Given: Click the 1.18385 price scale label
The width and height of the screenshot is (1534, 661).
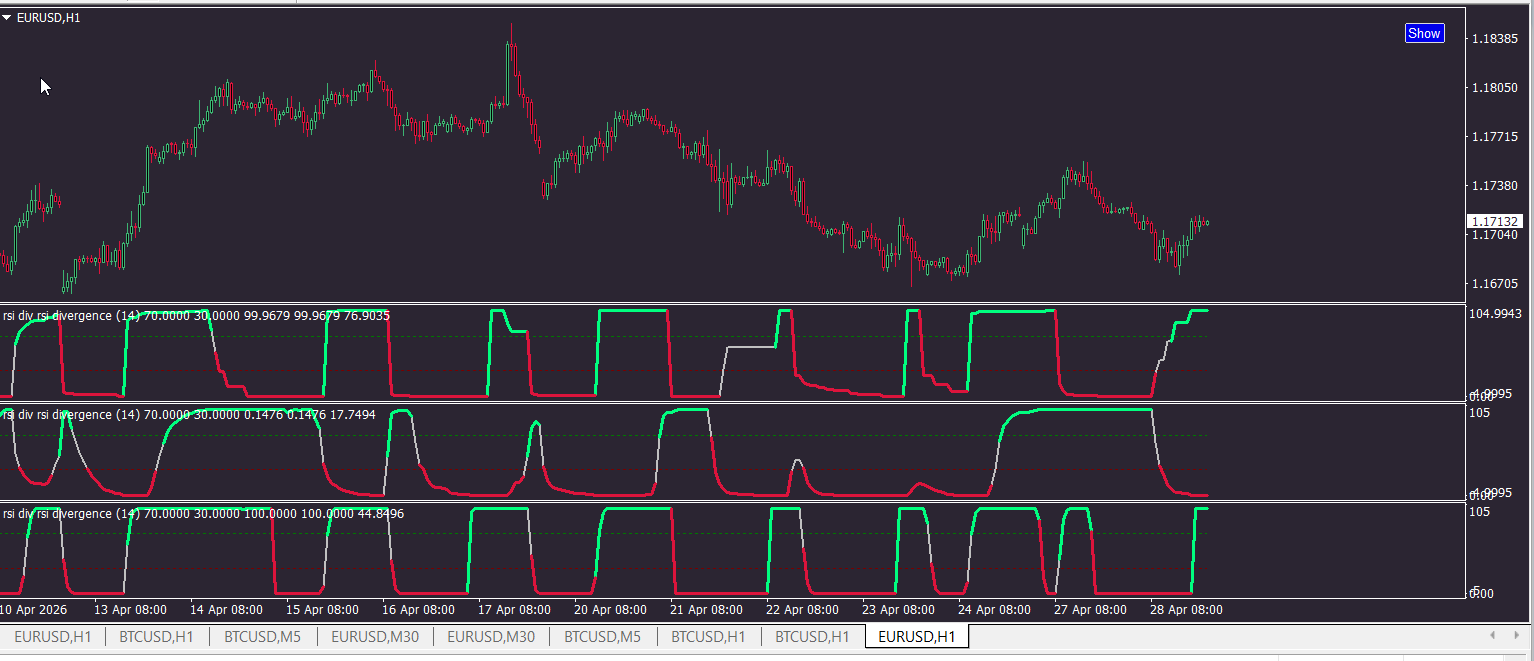Looking at the screenshot, I should click(1494, 39).
